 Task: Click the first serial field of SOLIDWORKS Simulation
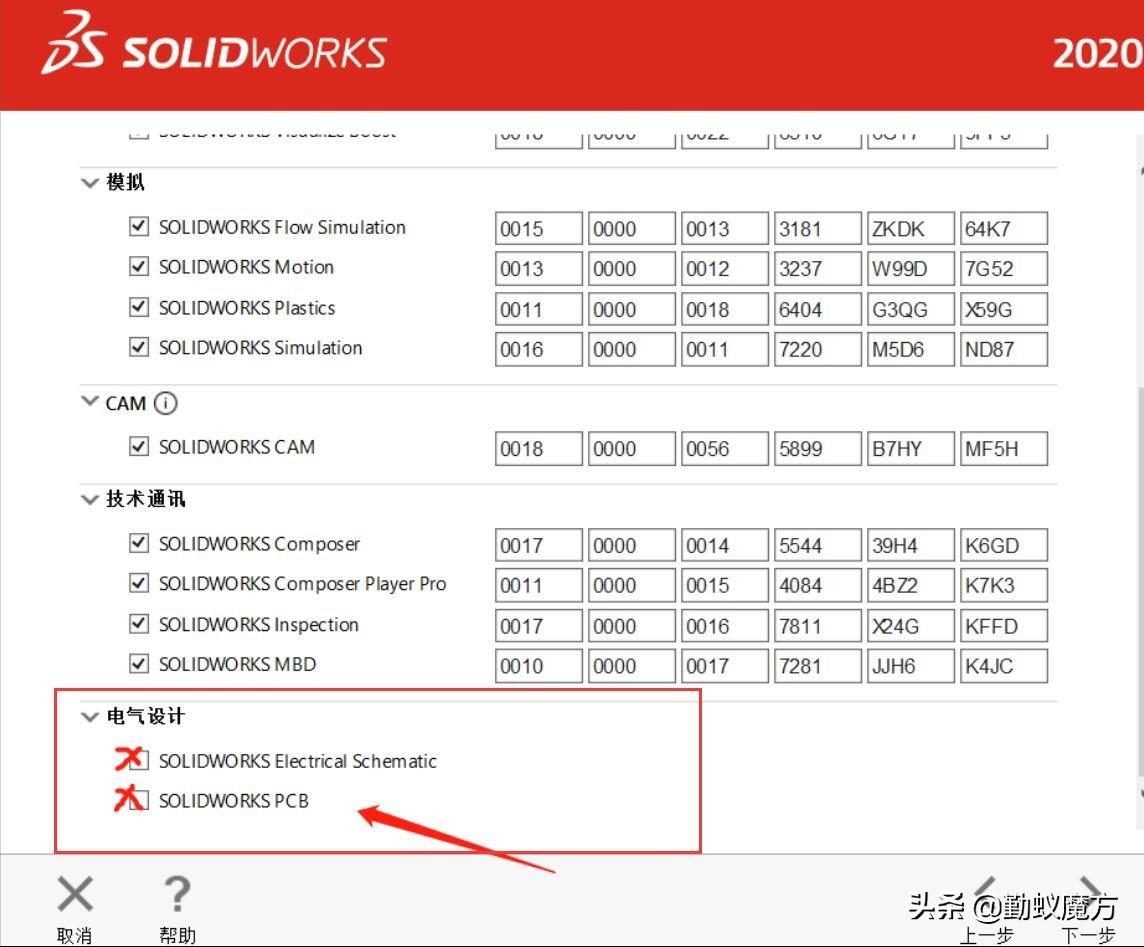pos(538,348)
